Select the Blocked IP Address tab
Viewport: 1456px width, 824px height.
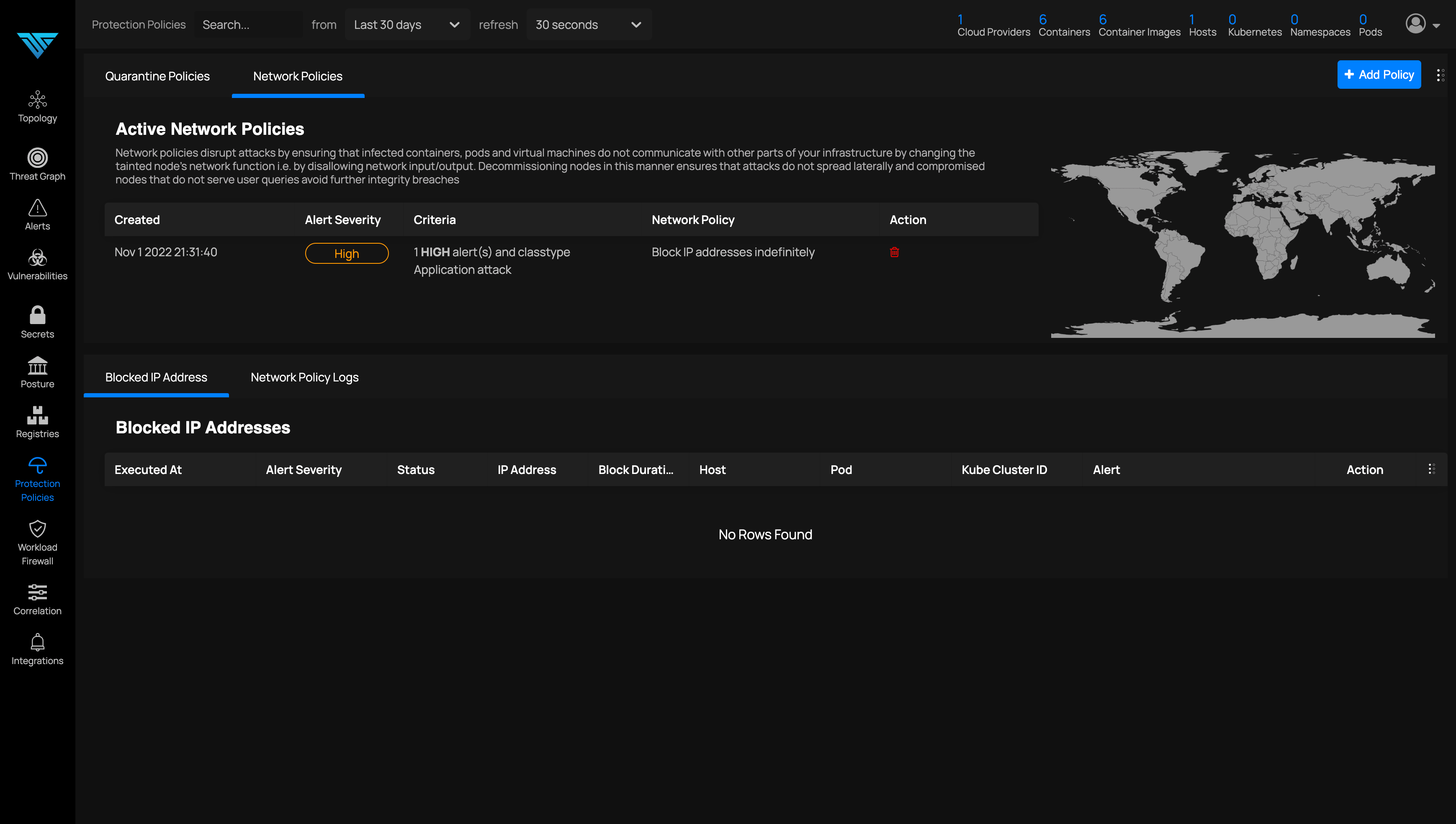point(156,377)
